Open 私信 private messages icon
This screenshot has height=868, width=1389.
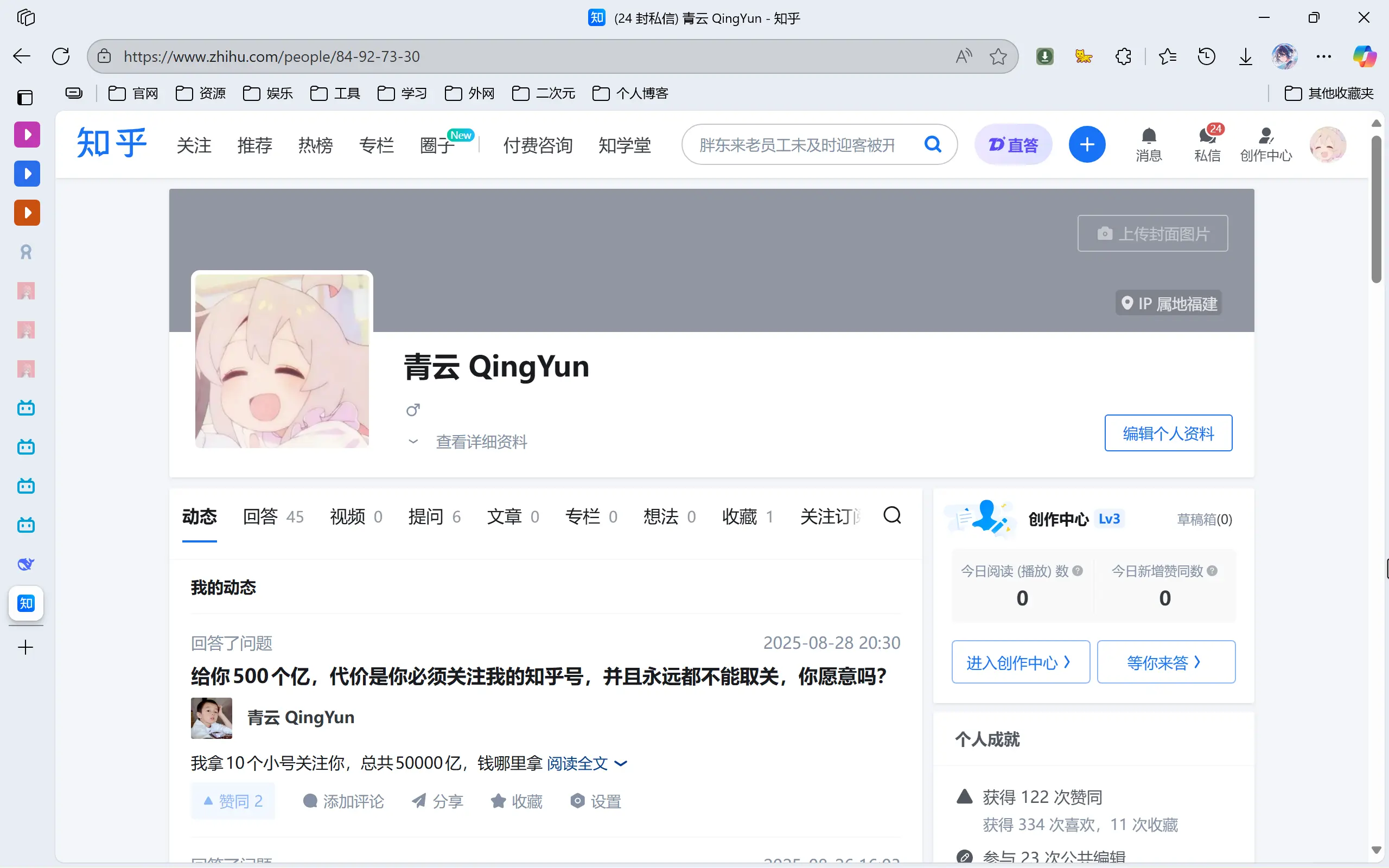(x=1207, y=144)
